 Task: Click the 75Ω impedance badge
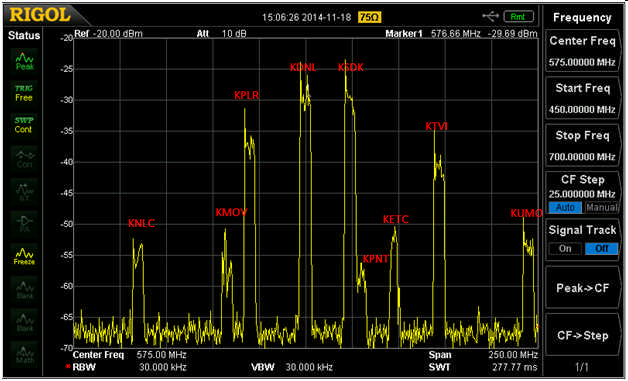(x=370, y=17)
